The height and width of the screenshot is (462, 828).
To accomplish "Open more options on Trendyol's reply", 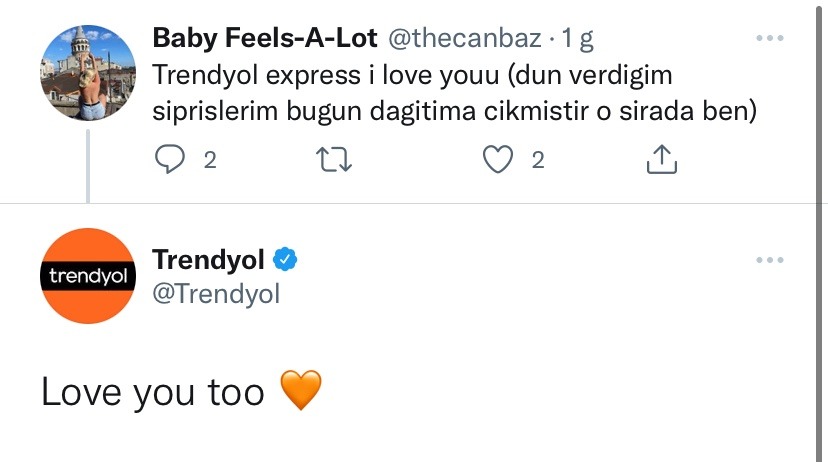I will click(769, 260).
